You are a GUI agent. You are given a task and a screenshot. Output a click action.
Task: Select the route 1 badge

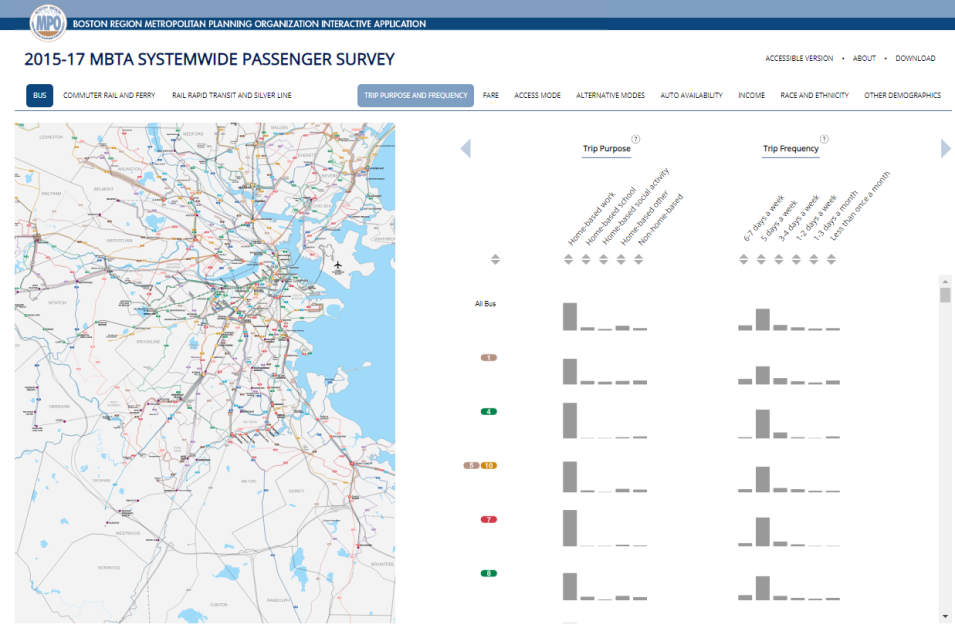click(x=489, y=357)
